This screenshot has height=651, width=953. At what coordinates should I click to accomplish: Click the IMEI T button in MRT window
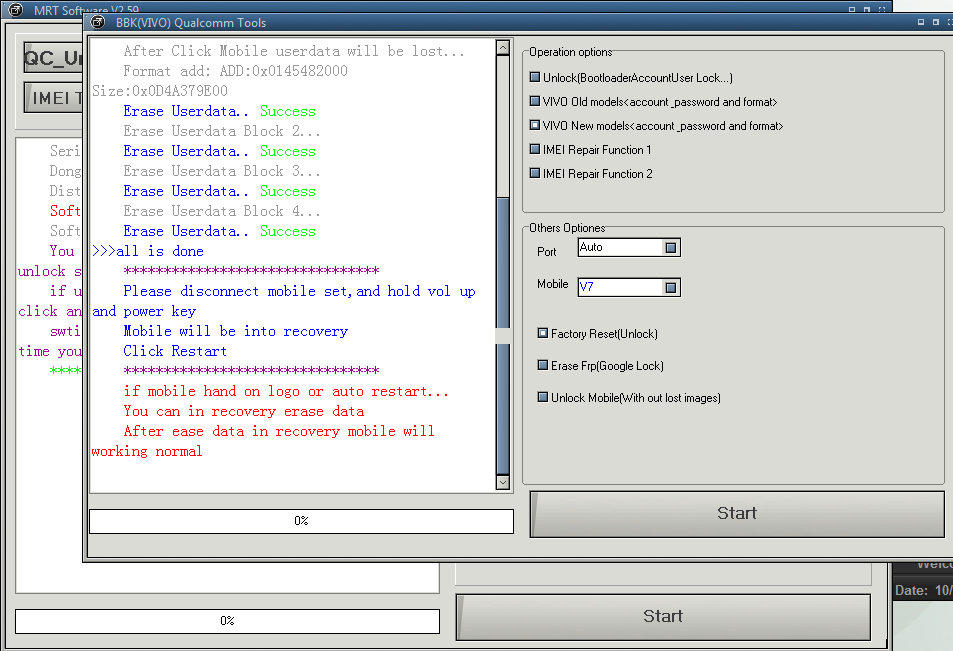pyautogui.click(x=53, y=98)
